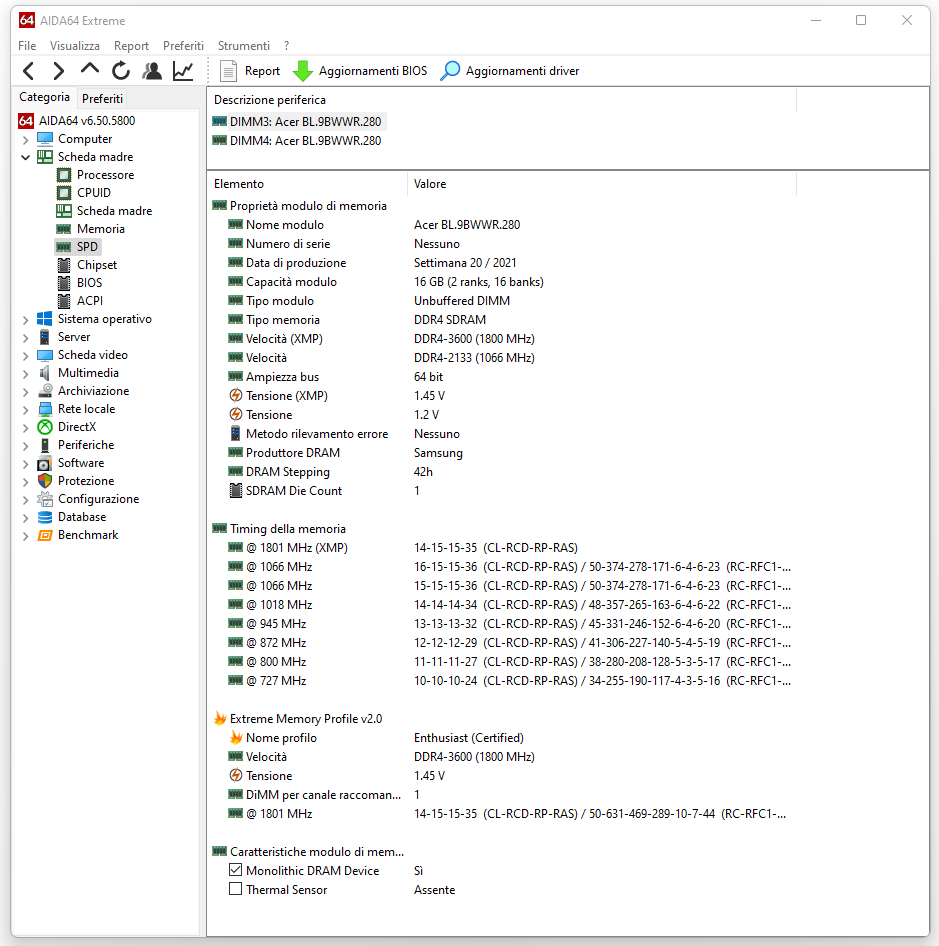
Task: Toggle the Thermal Sensor checkbox
Action: coord(235,889)
